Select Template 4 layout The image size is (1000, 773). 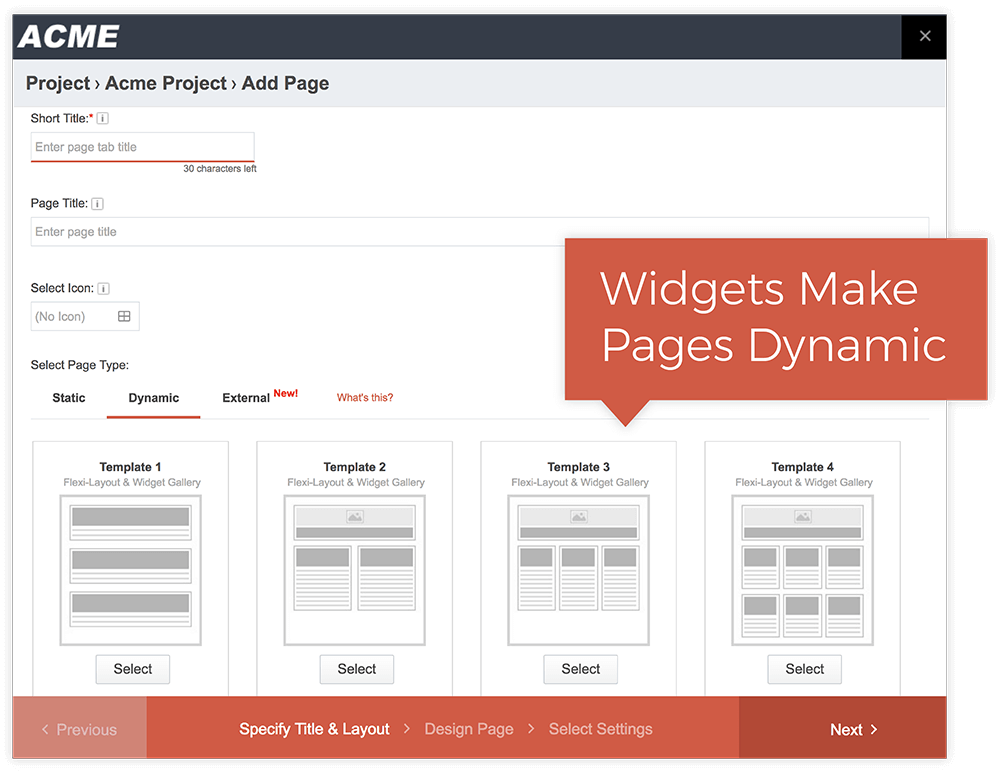tap(804, 669)
